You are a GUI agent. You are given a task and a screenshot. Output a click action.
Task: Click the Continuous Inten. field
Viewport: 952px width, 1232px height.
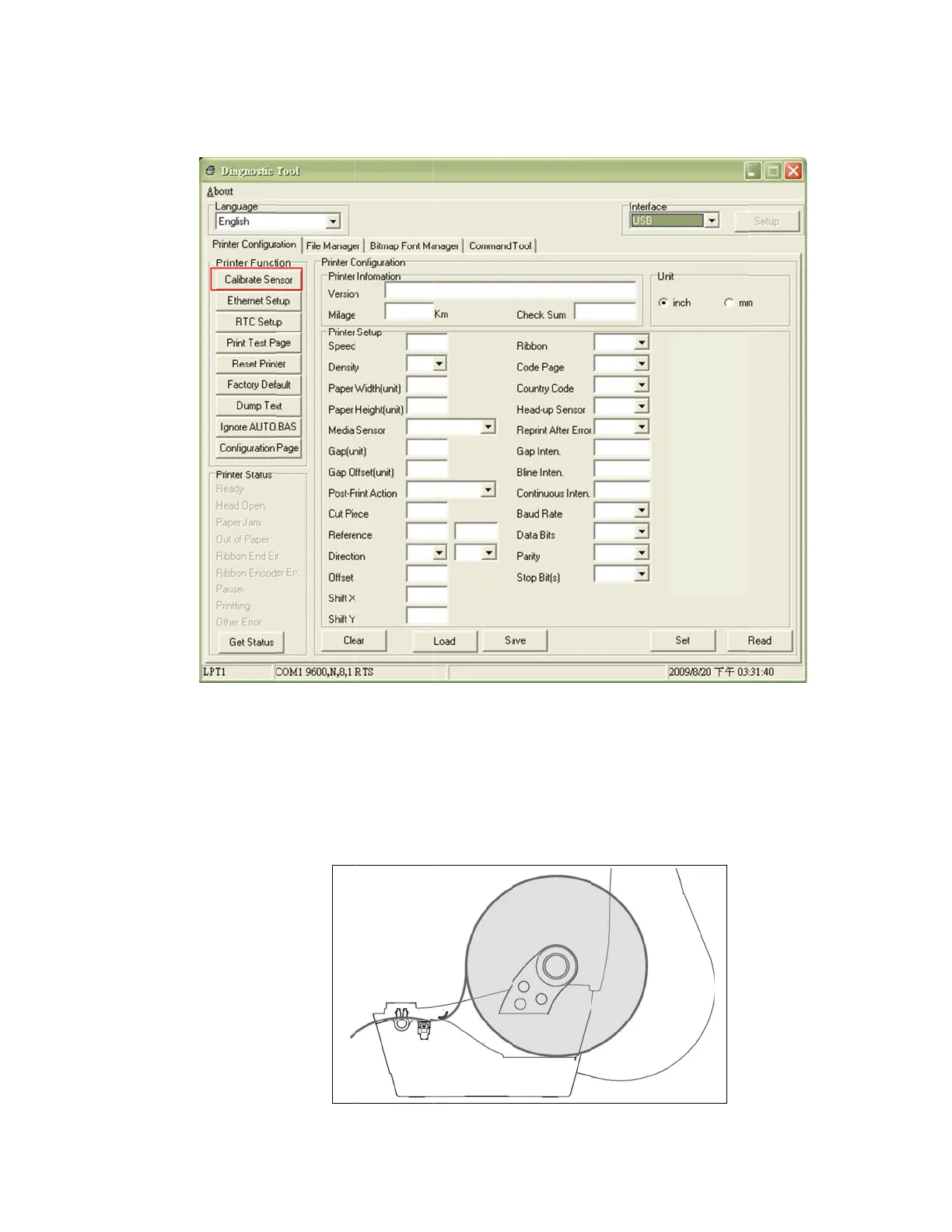621,490
